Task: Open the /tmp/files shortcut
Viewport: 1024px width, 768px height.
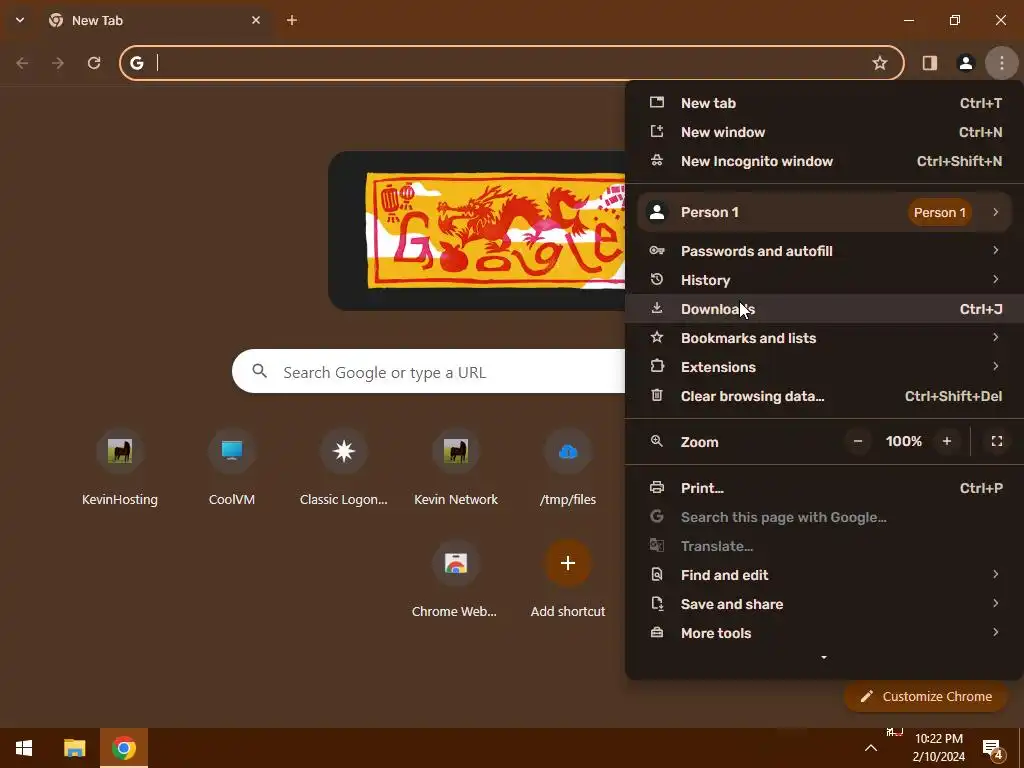Action: tap(568, 469)
